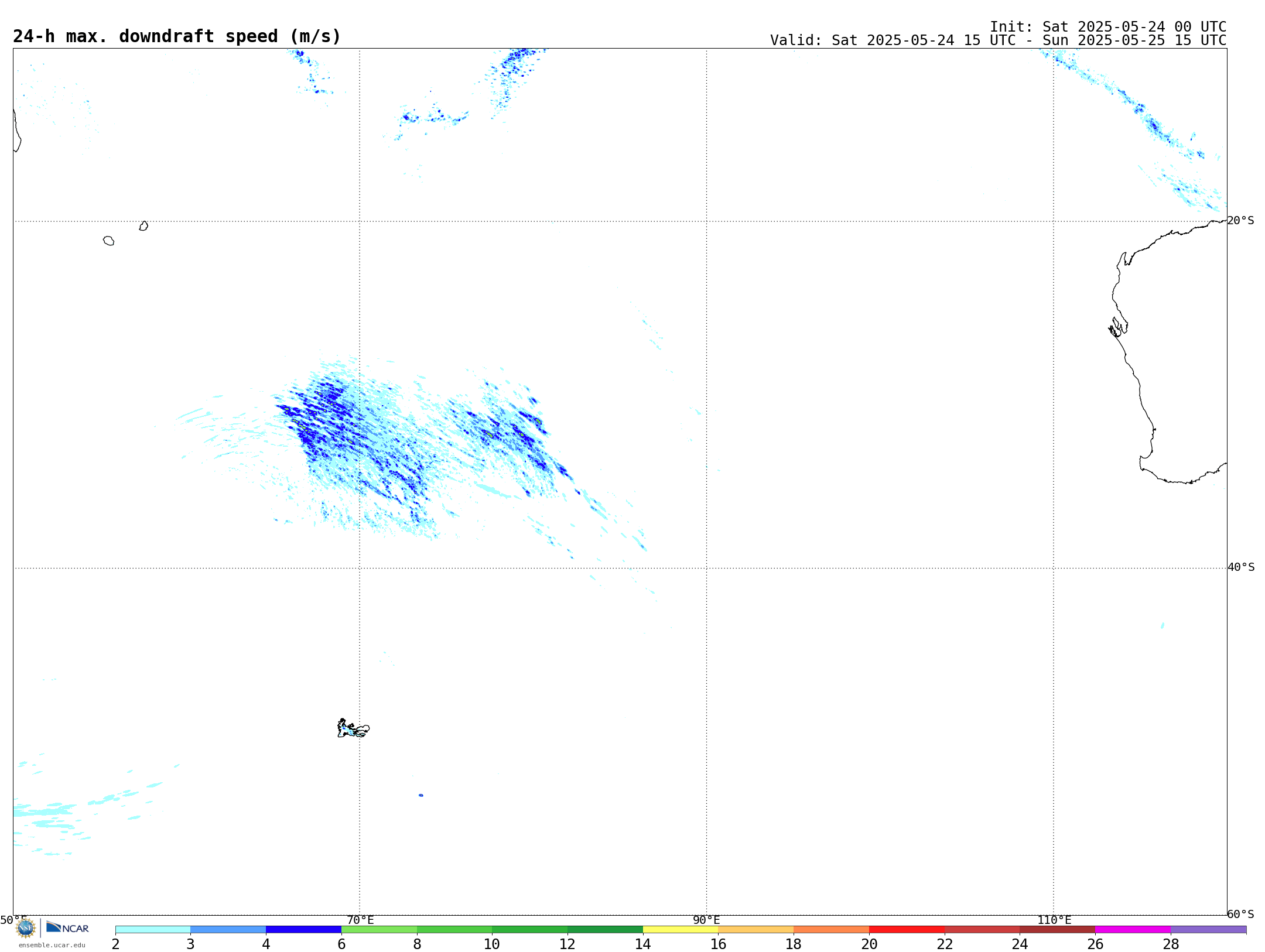
Task: Select the magenta 26–28 m/s colorbar segment
Action: tap(1133, 930)
